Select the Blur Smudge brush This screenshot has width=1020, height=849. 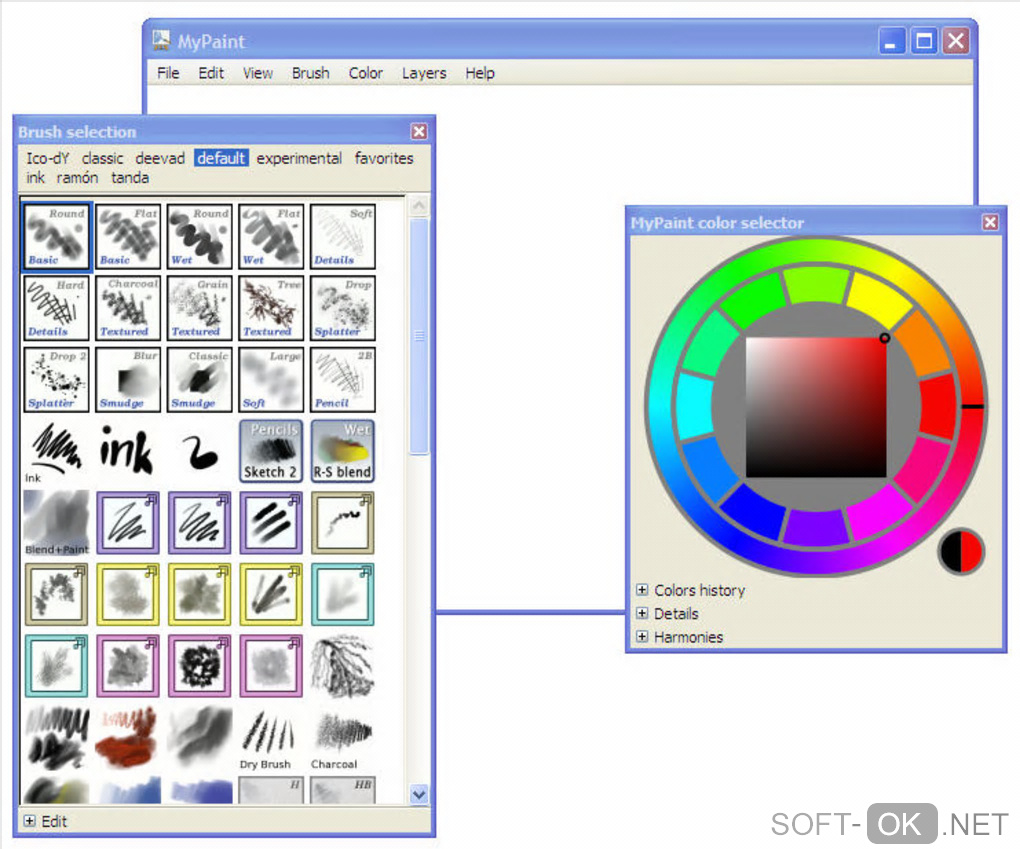(x=128, y=379)
